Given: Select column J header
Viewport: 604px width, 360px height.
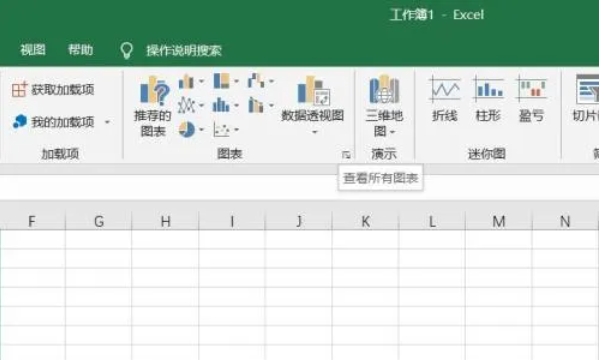Looking at the screenshot, I should click(x=299, y=221).
